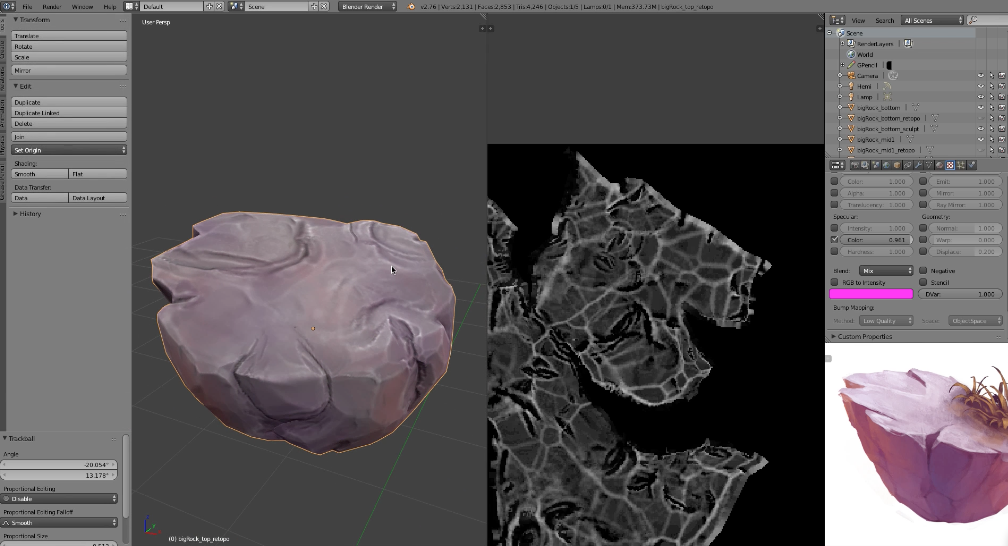The height and width of the screenshot is (546, 1008).
Task: Open the scene browse icon in header
Action: coord(236,6)
